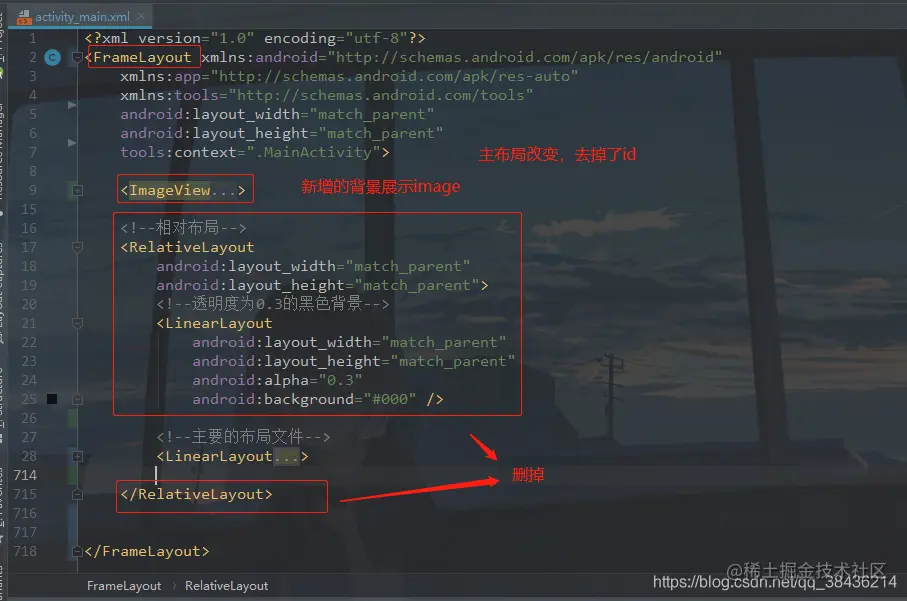This screenshot has height=601, width=907.
Task: Click the </FrameLayout> closing tag
Action: tap(147, 551)
